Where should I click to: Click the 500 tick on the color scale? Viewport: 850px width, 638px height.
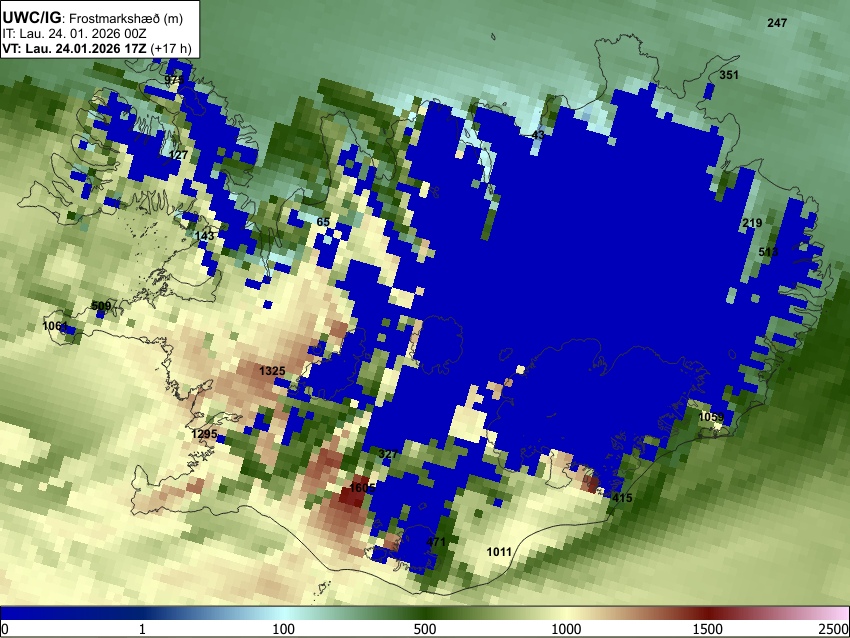tap(425, 629)
